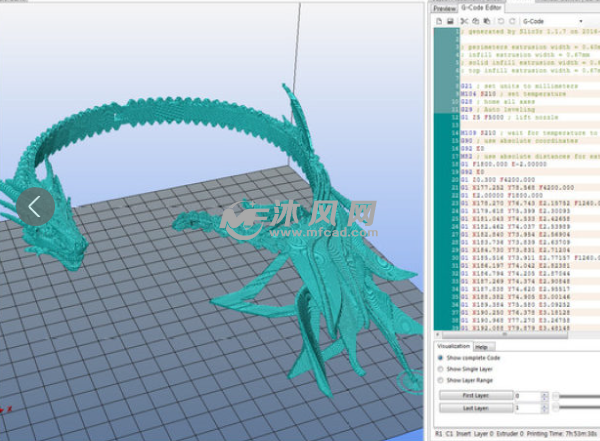The image size is (600, 441).
Task: Click the New file icon in G-Code Editor
Action: pyautogui.click(x=439, y=21)
